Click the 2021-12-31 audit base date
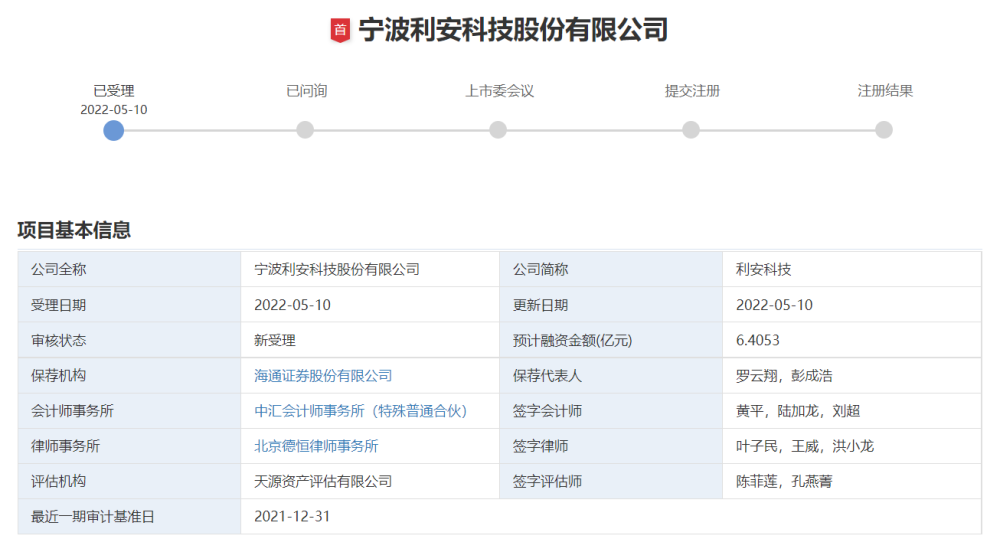 [292, 516]
